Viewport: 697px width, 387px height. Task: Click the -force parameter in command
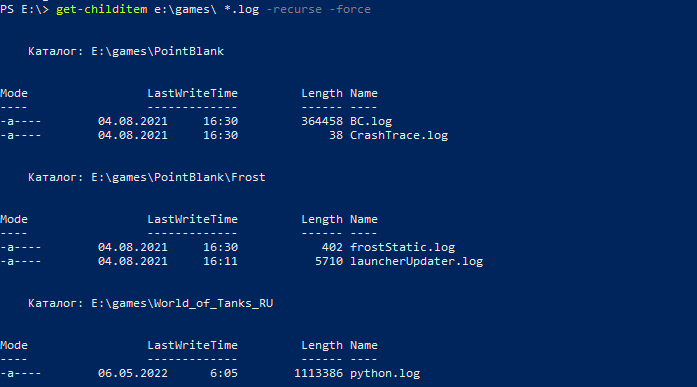[350, 9]
